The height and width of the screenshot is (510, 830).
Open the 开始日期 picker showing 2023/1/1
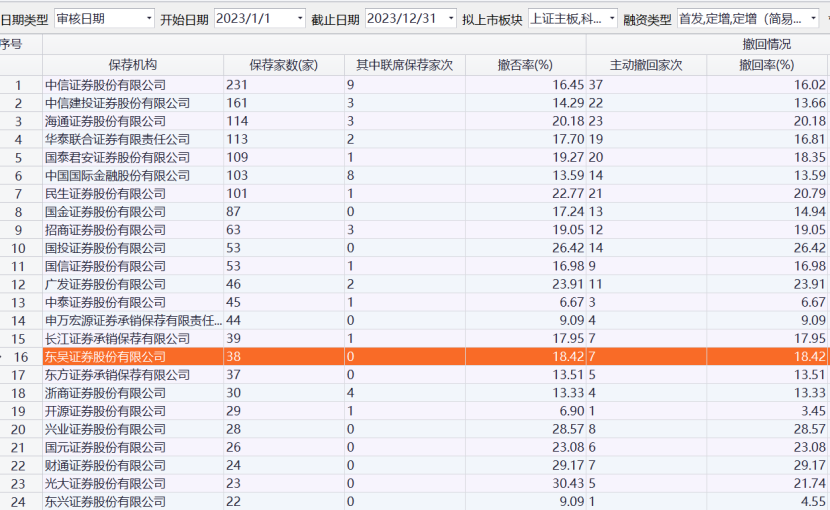pyautogui.click(x=259, y=19)
